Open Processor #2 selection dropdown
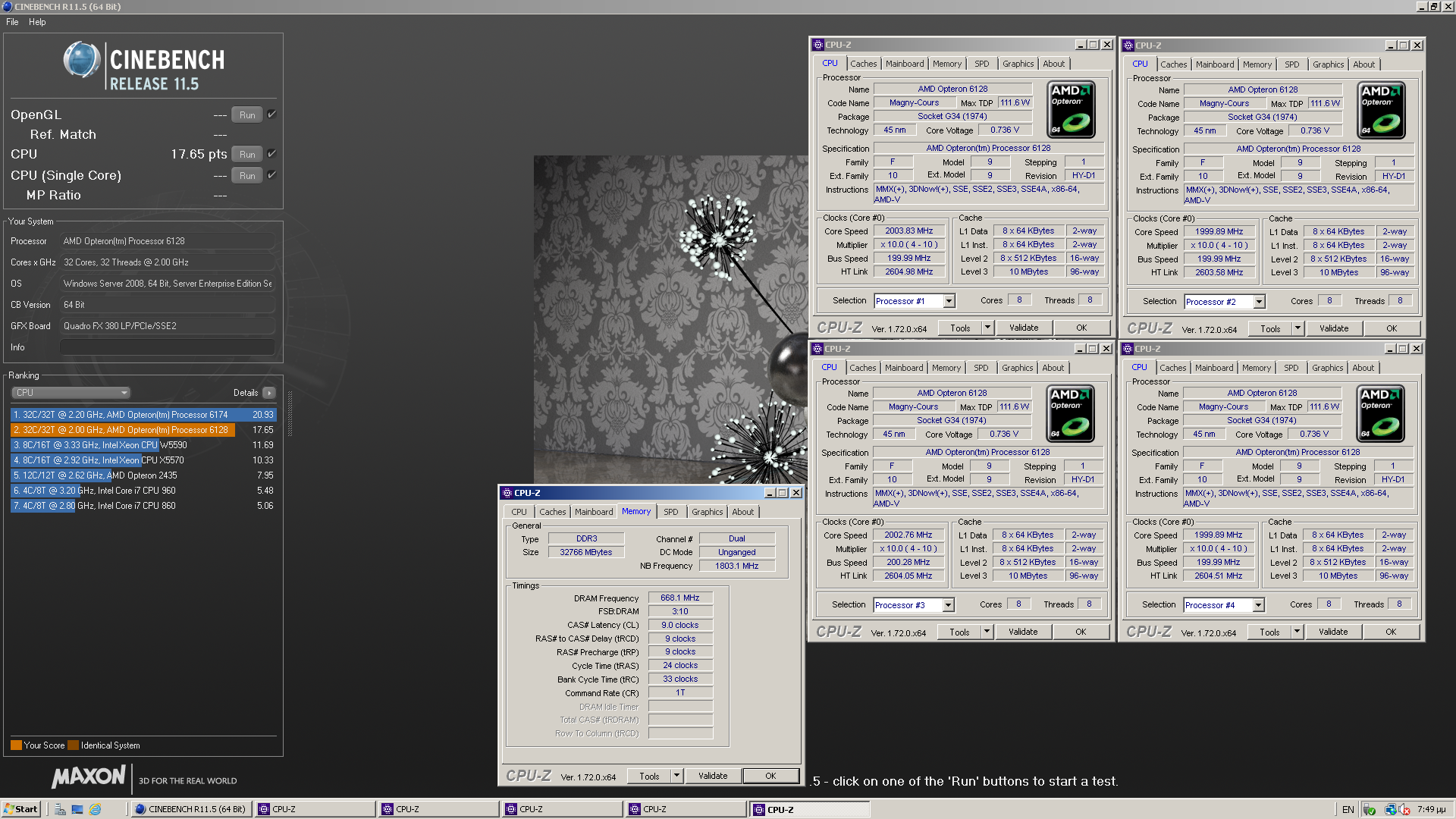 tap(1259, 302)
